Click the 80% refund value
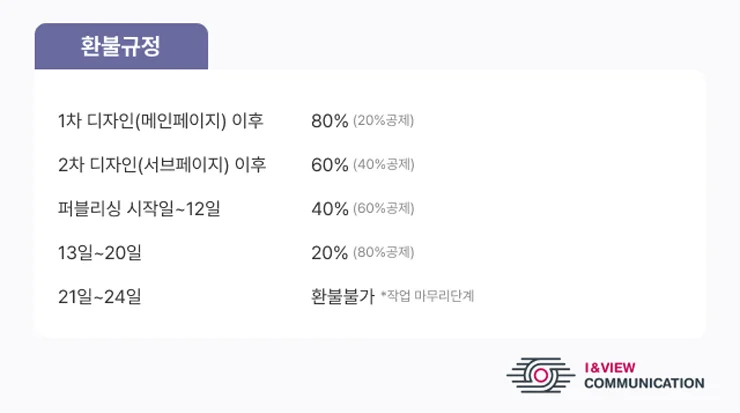740x413 pixels. point(329,121)
